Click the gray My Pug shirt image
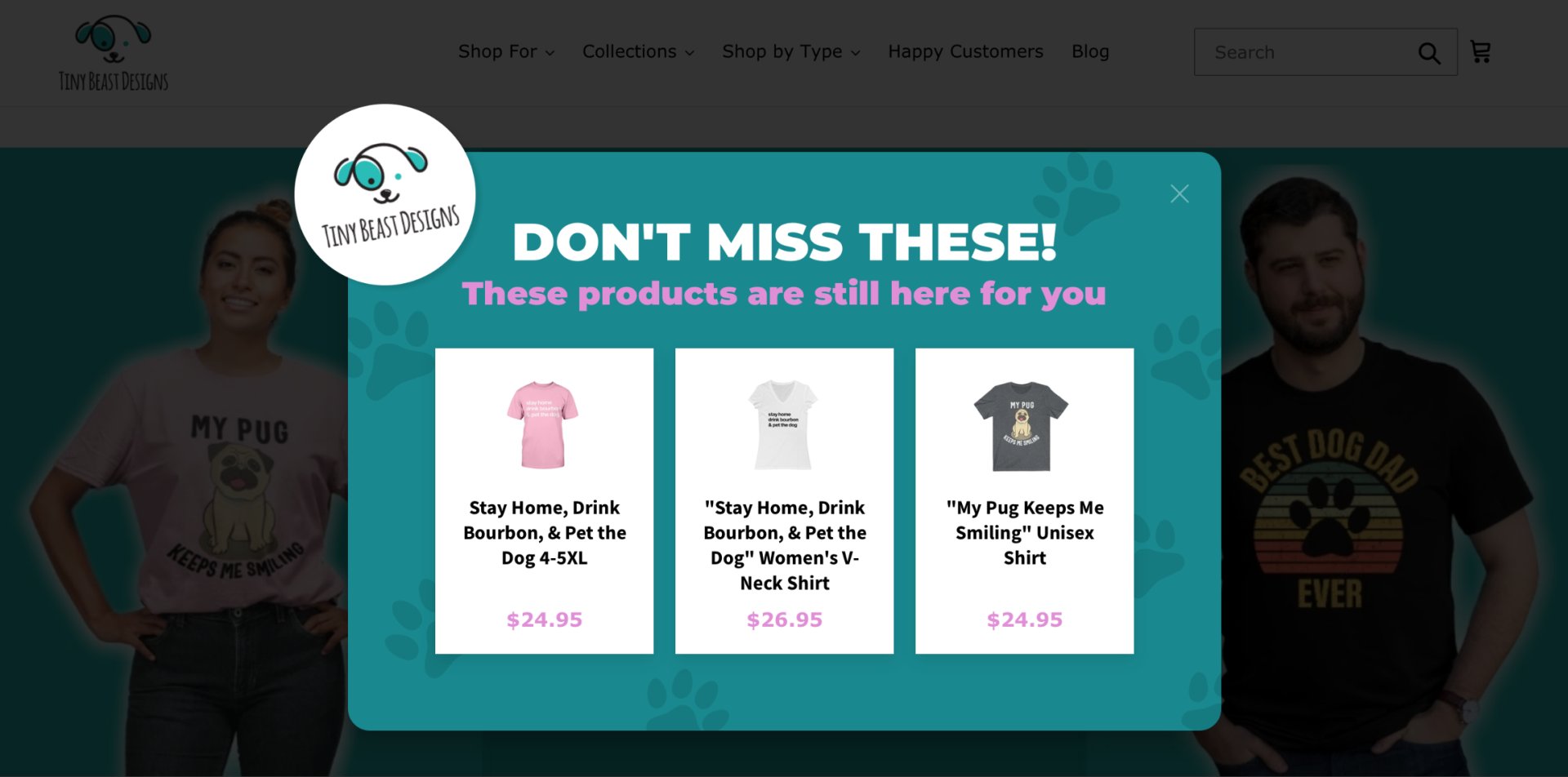The image size is (1568, 777). tap(1021, 426)
